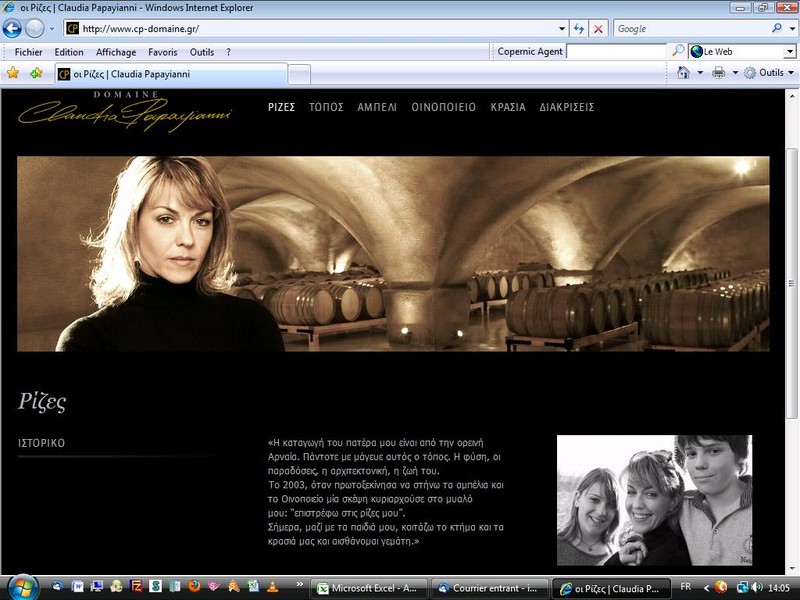Click the FR language indicator

click(x=686, y=587)
